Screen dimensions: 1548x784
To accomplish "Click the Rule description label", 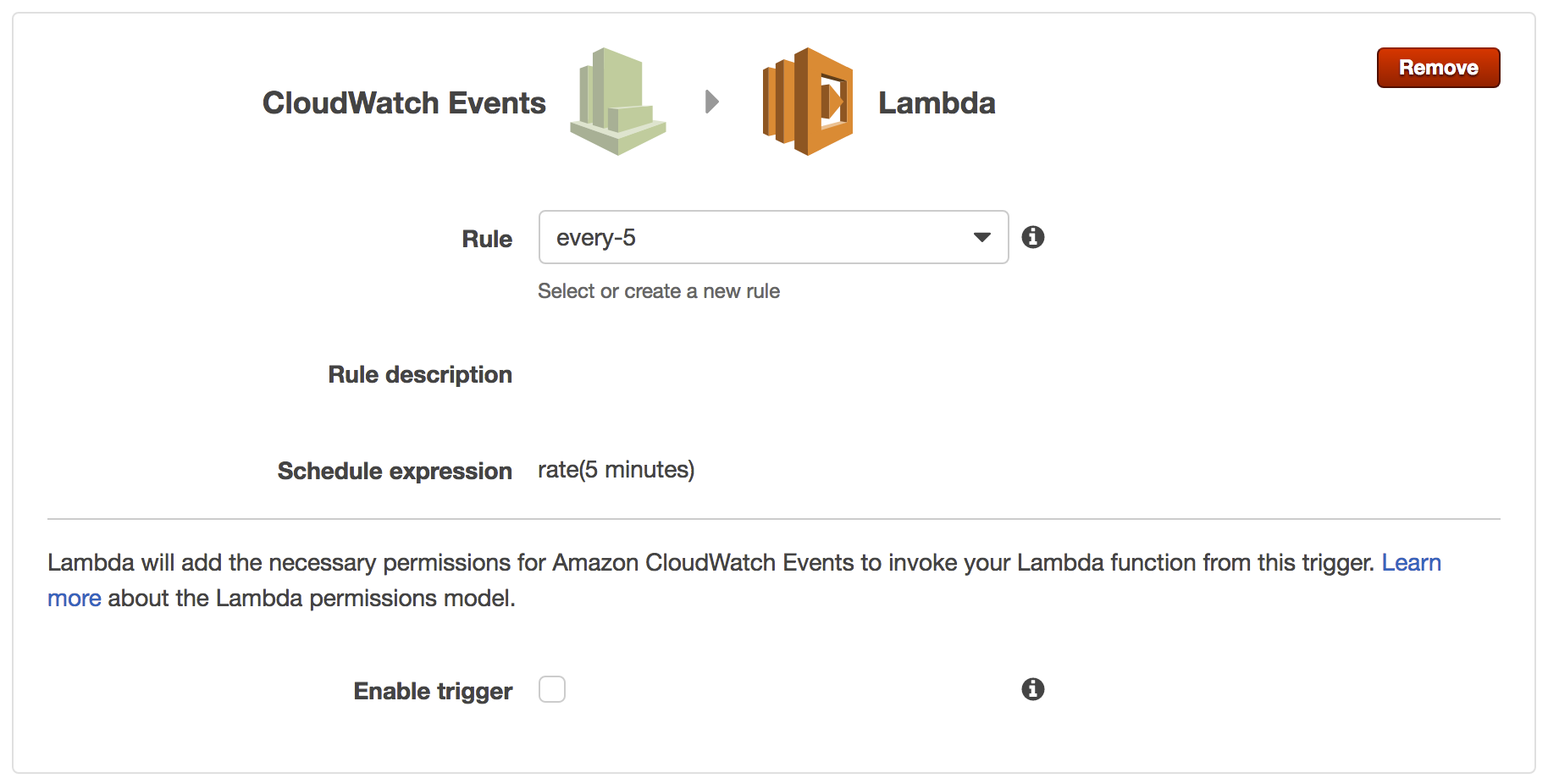I will pyautogui.click(x=420, y=375).
